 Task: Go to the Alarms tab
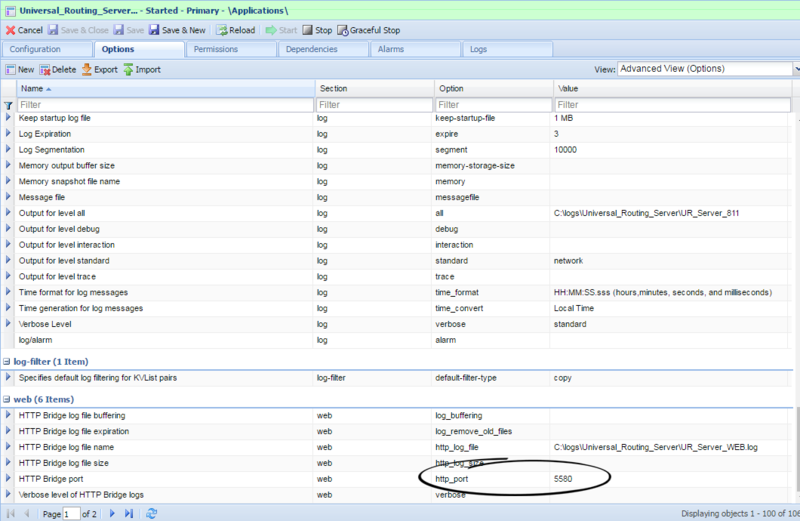(x=415, y=49)
